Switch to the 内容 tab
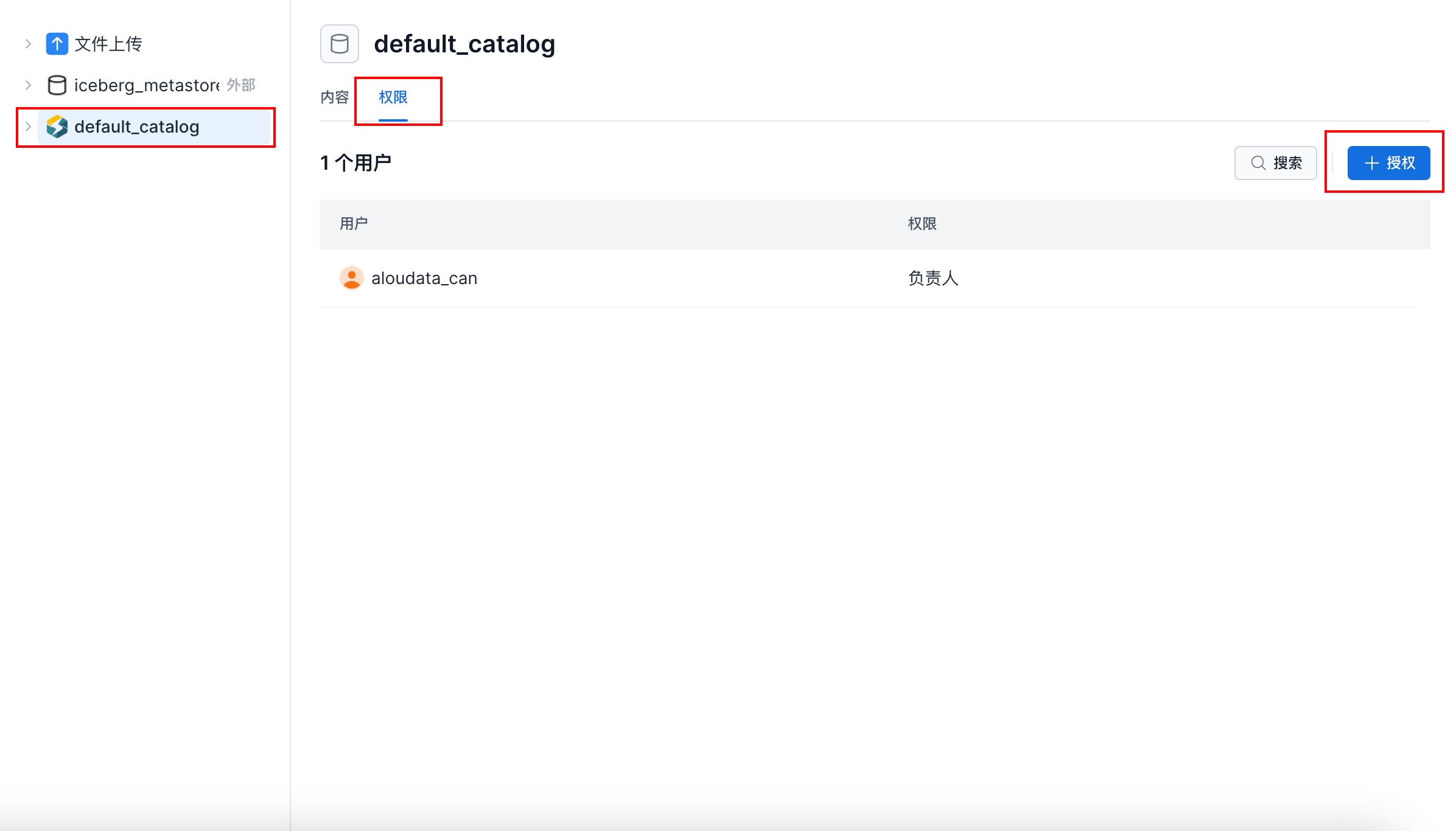Screen dimensions: 1456x831 click(334, 97)
